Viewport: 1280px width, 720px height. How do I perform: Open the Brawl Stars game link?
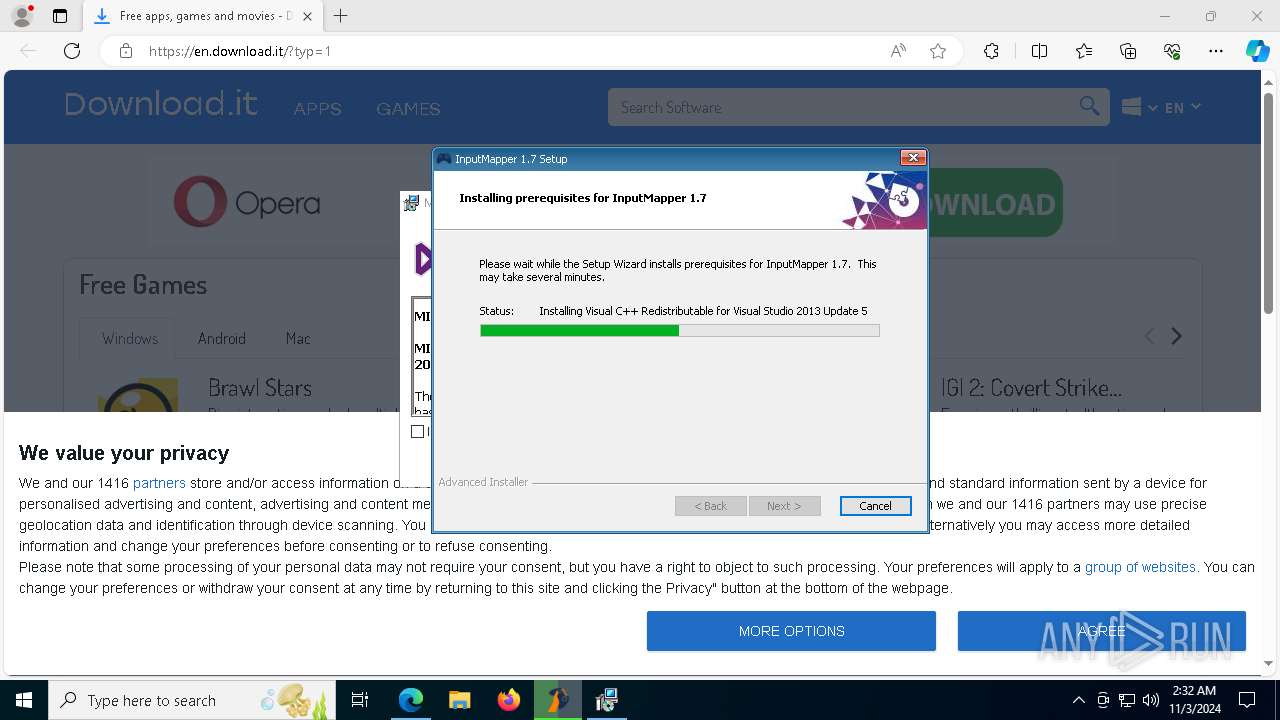[x=260, y=388]
